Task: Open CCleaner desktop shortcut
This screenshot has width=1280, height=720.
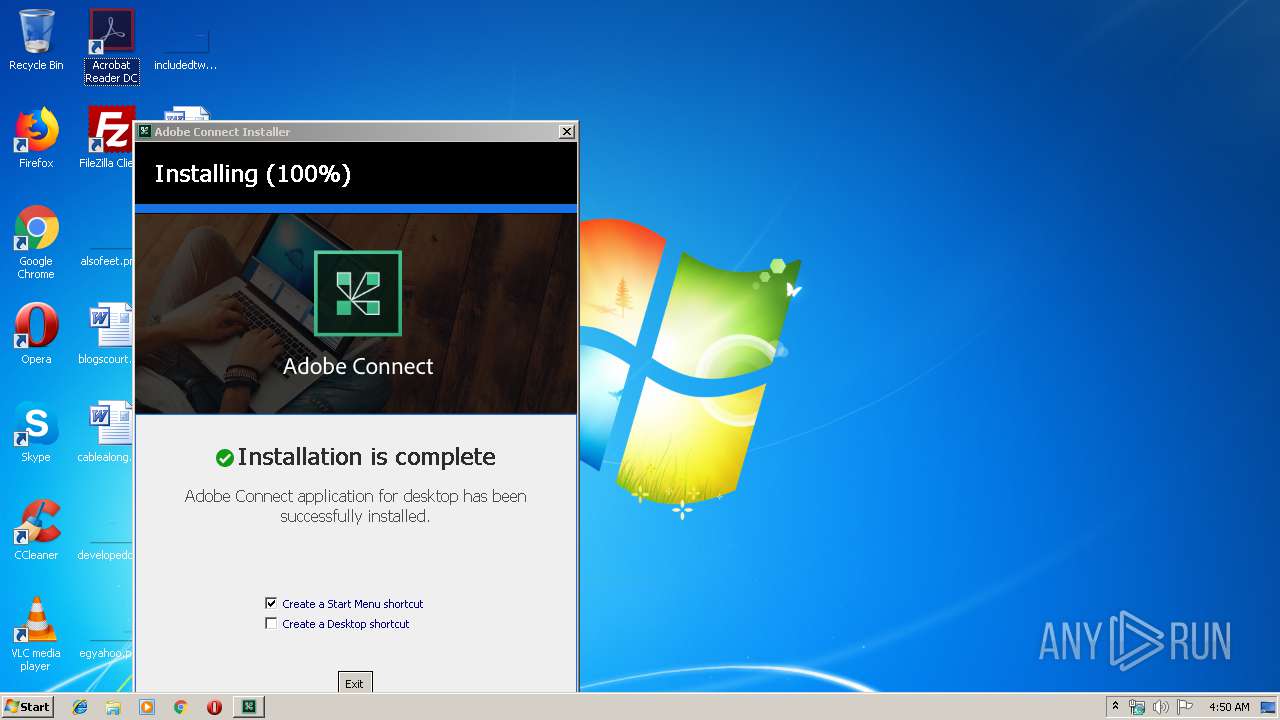Action: [x=36, y=530]
